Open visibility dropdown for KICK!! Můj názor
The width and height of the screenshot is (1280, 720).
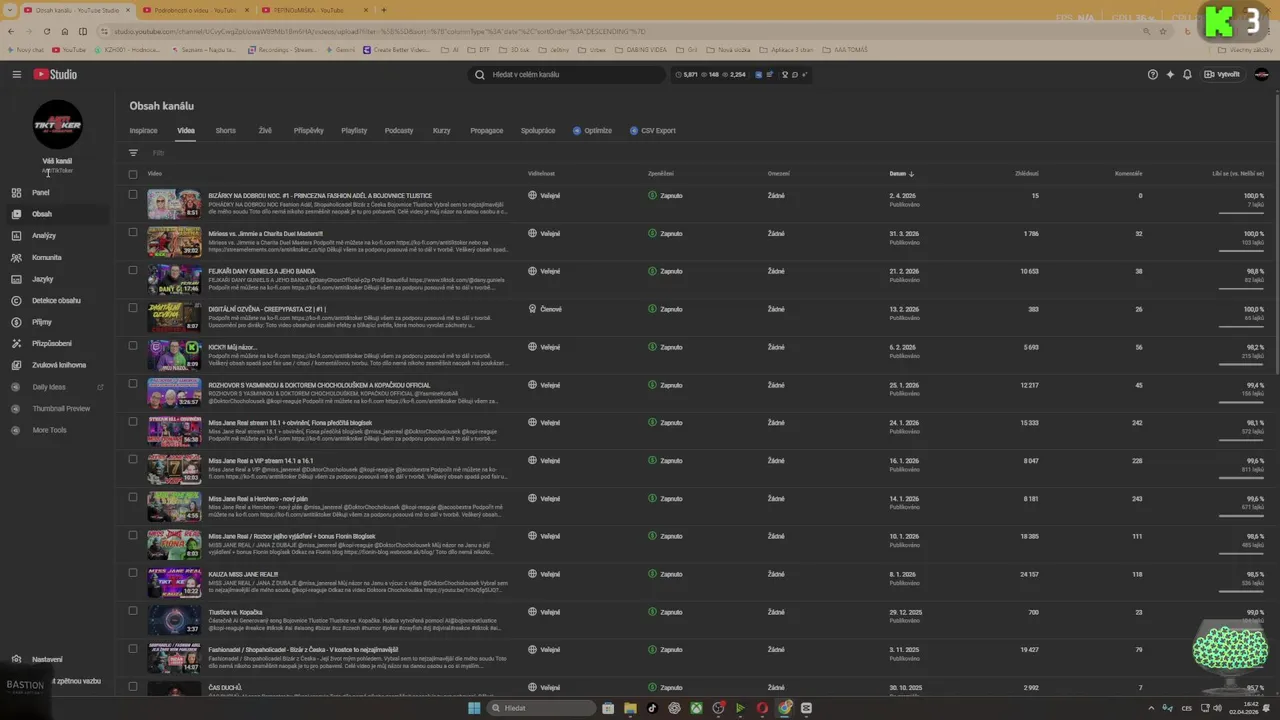click(x=544, y=347)
